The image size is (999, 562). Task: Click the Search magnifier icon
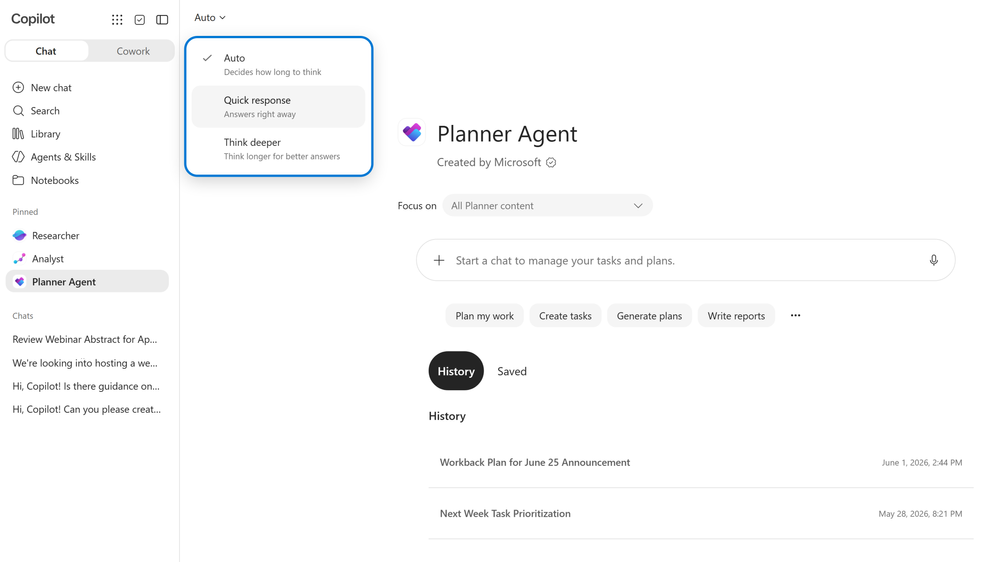click(x=18, y=111)
